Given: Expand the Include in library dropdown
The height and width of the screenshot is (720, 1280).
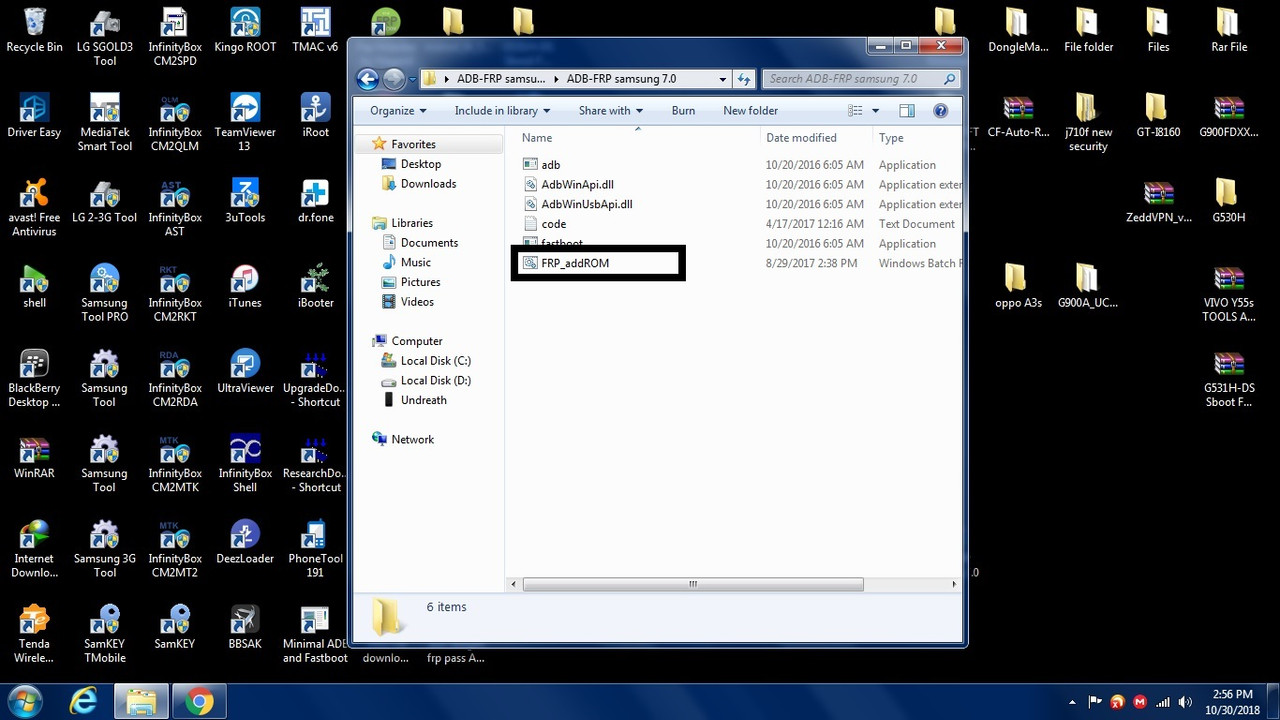Looking at the screenshot, I should point(503,111).
